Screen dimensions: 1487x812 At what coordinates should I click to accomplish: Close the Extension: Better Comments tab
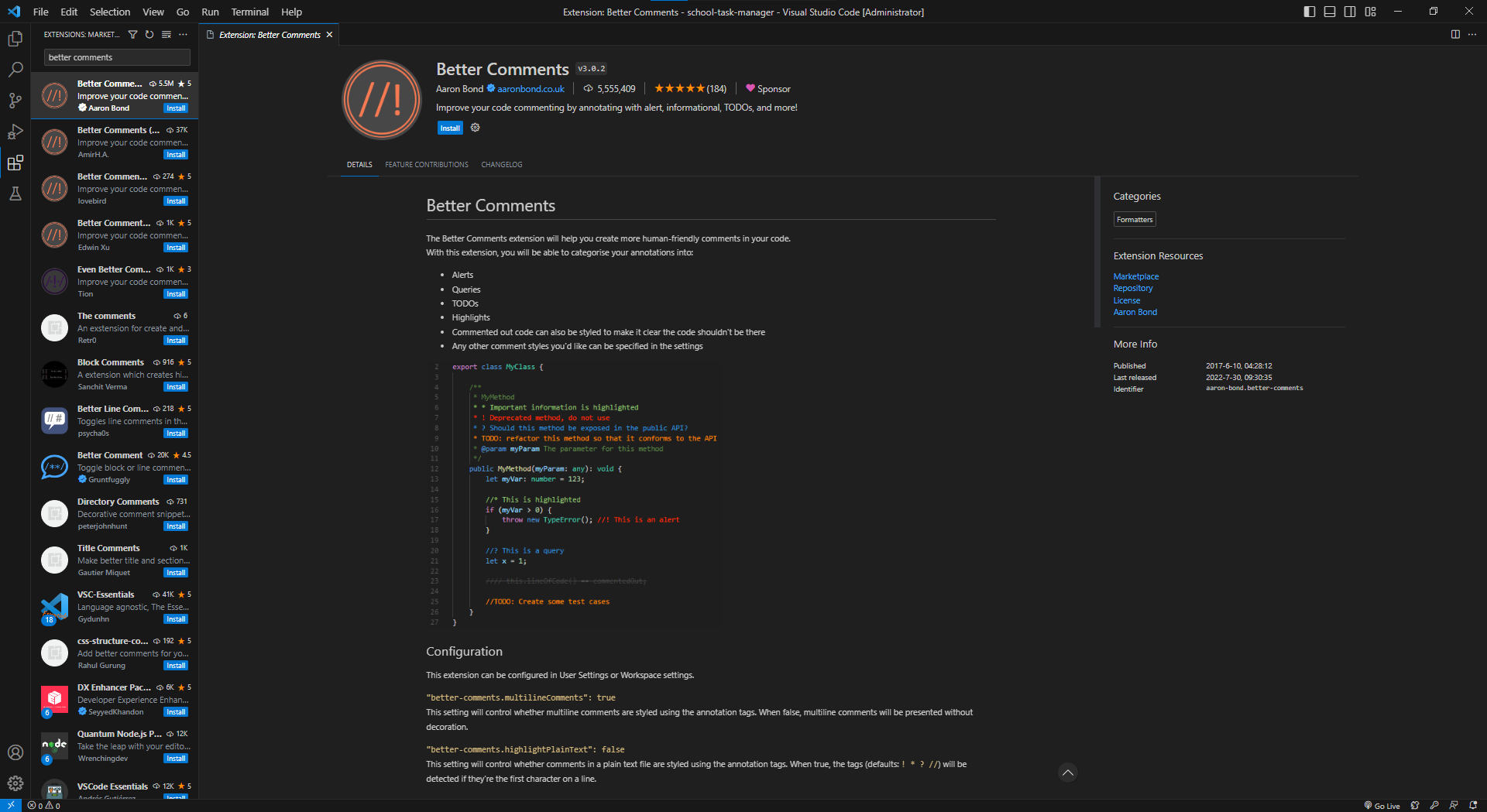329,35
